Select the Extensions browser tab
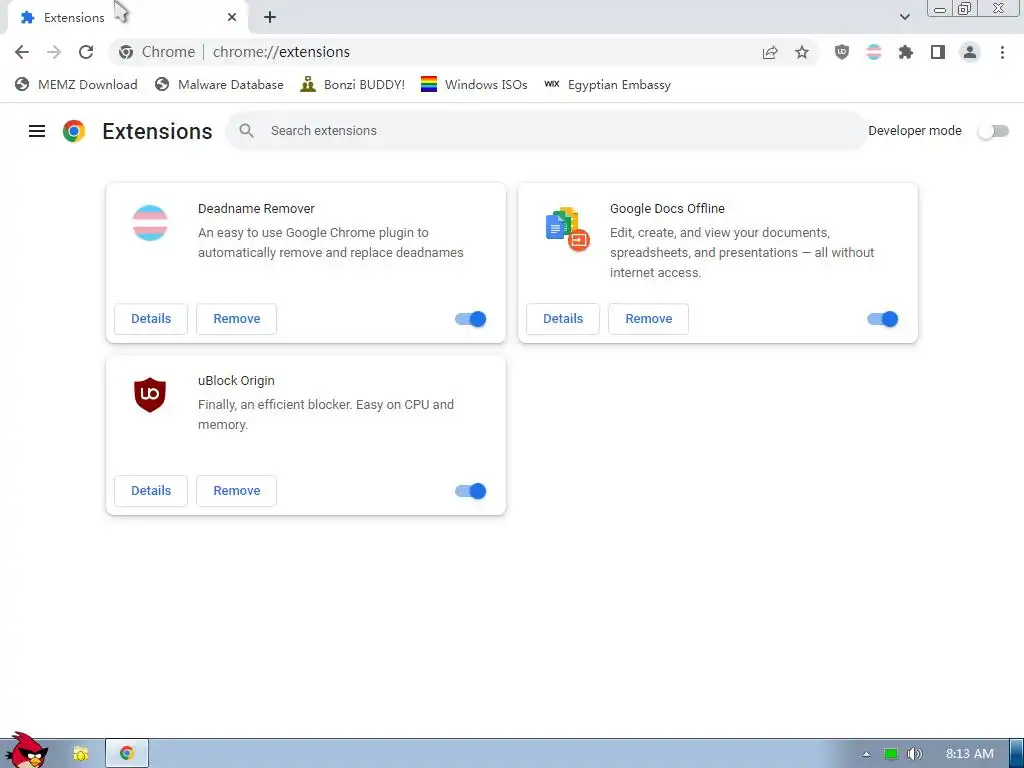 (128, 18)
